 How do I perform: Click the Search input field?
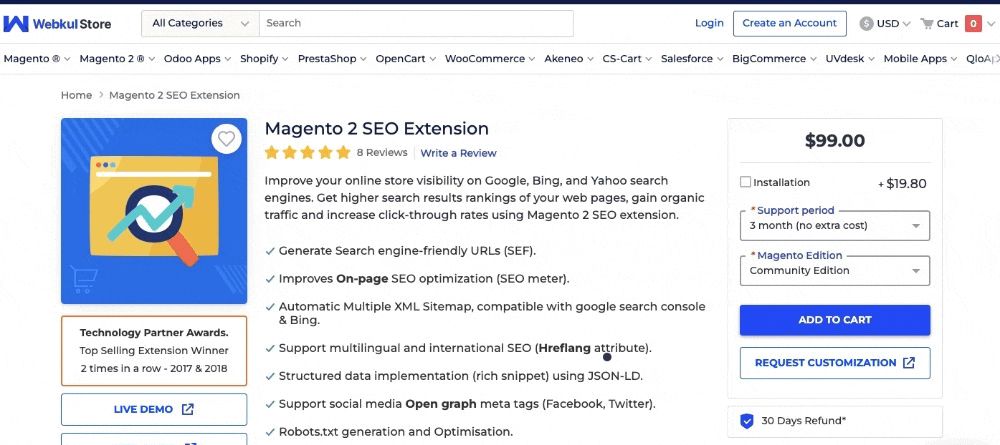point(416,23)
